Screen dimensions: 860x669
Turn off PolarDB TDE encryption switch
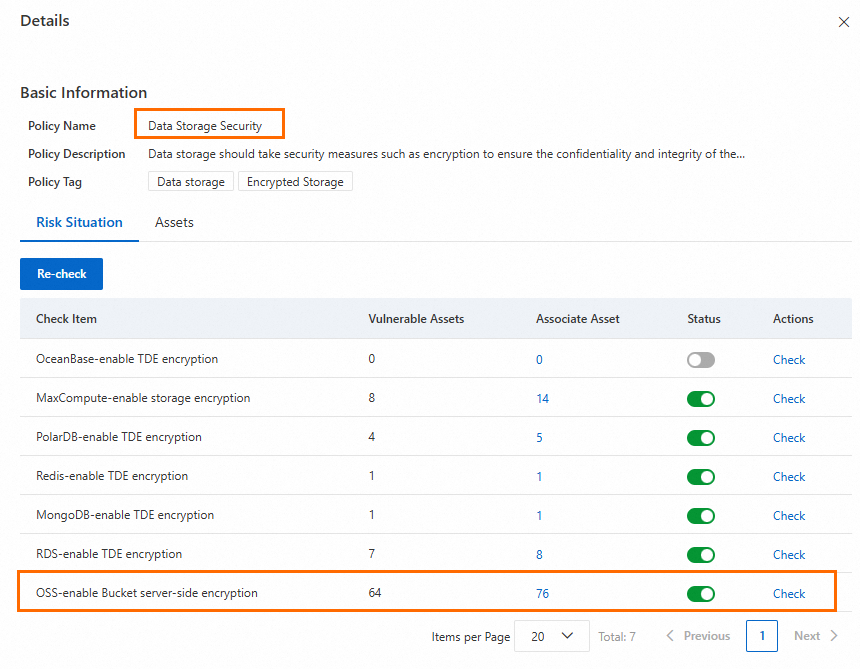click(701, 438)
